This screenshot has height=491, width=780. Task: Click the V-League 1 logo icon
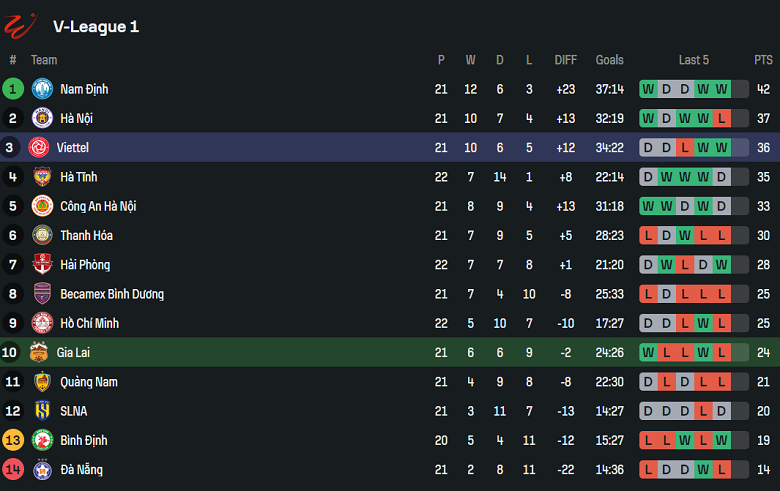(x=22, y=25)
